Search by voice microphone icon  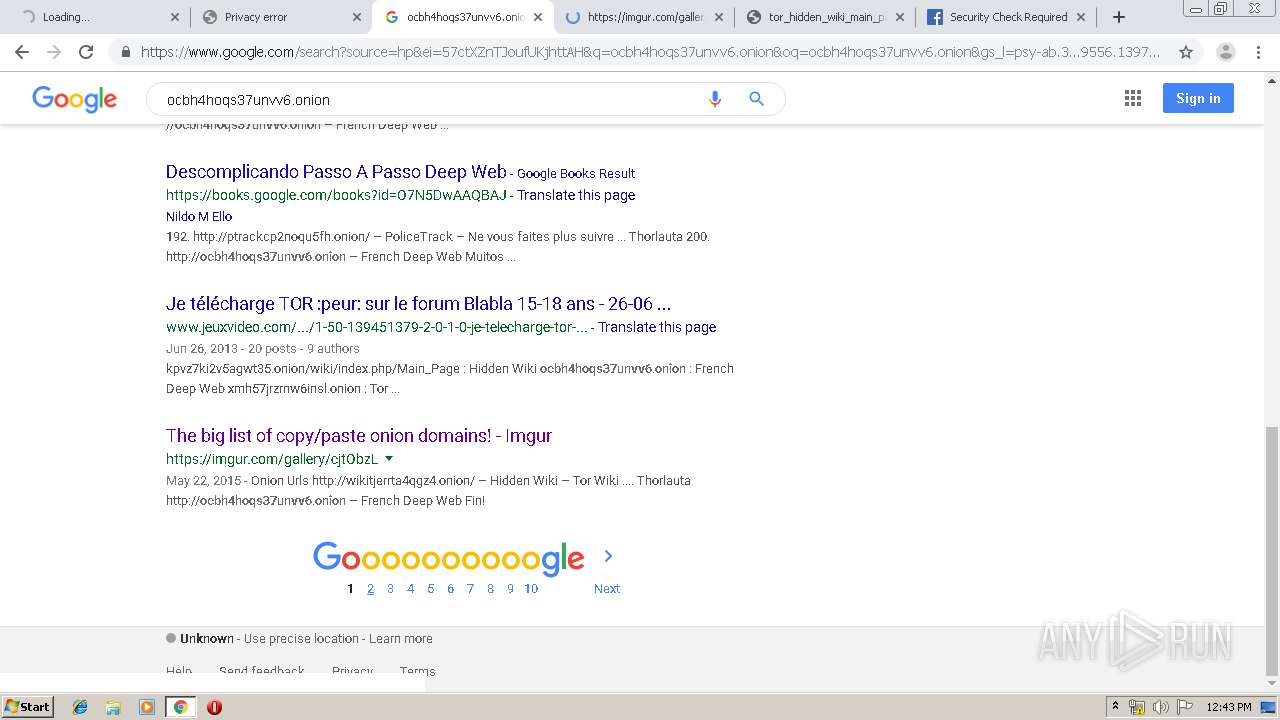pyautogui.click(x=714, y=99)
